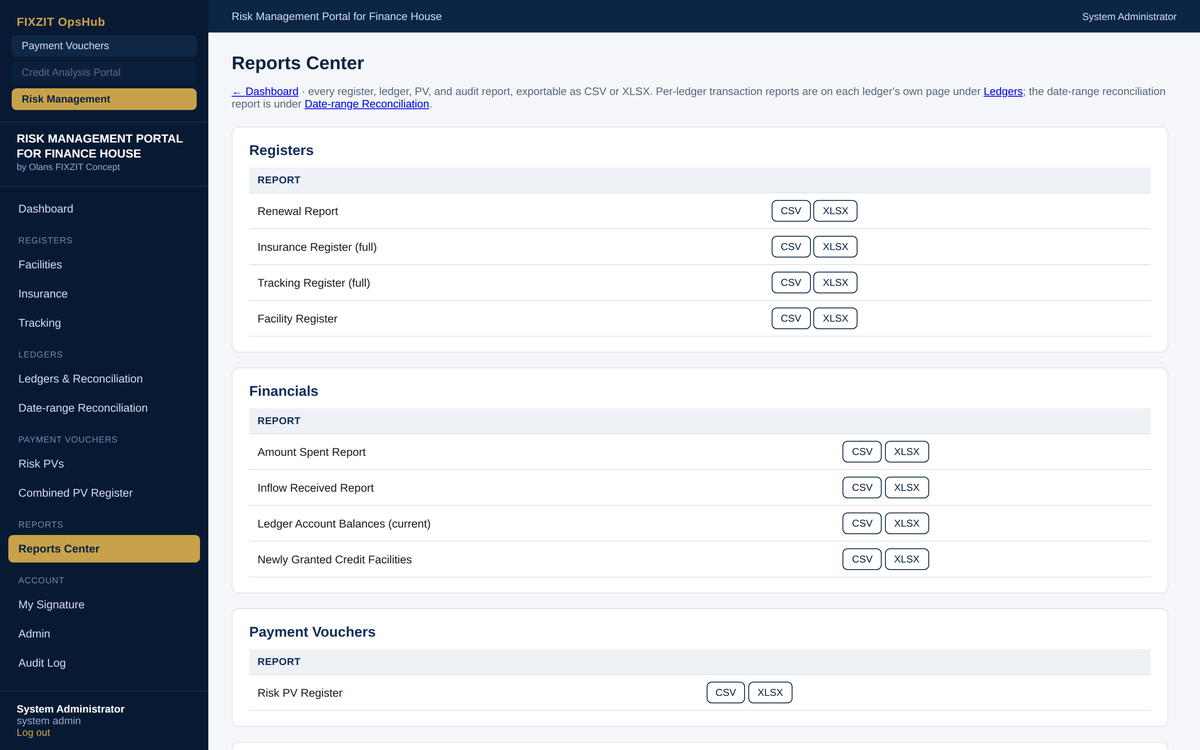Click the Payment Vouchers section heading
This screenshot has height=750, width=1200.
coord(312,632)
